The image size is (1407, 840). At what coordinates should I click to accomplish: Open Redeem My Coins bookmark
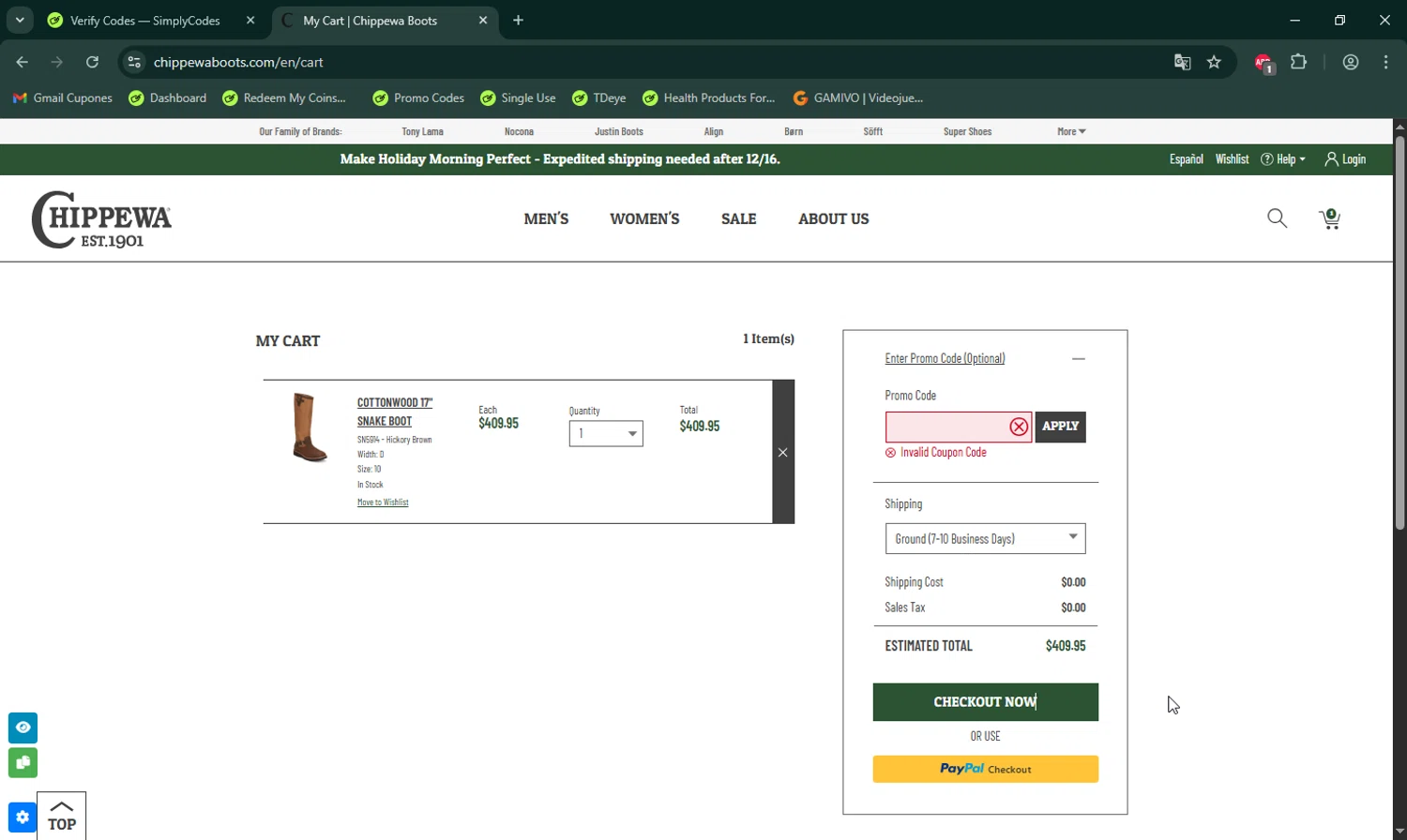(x=284, y=97)
